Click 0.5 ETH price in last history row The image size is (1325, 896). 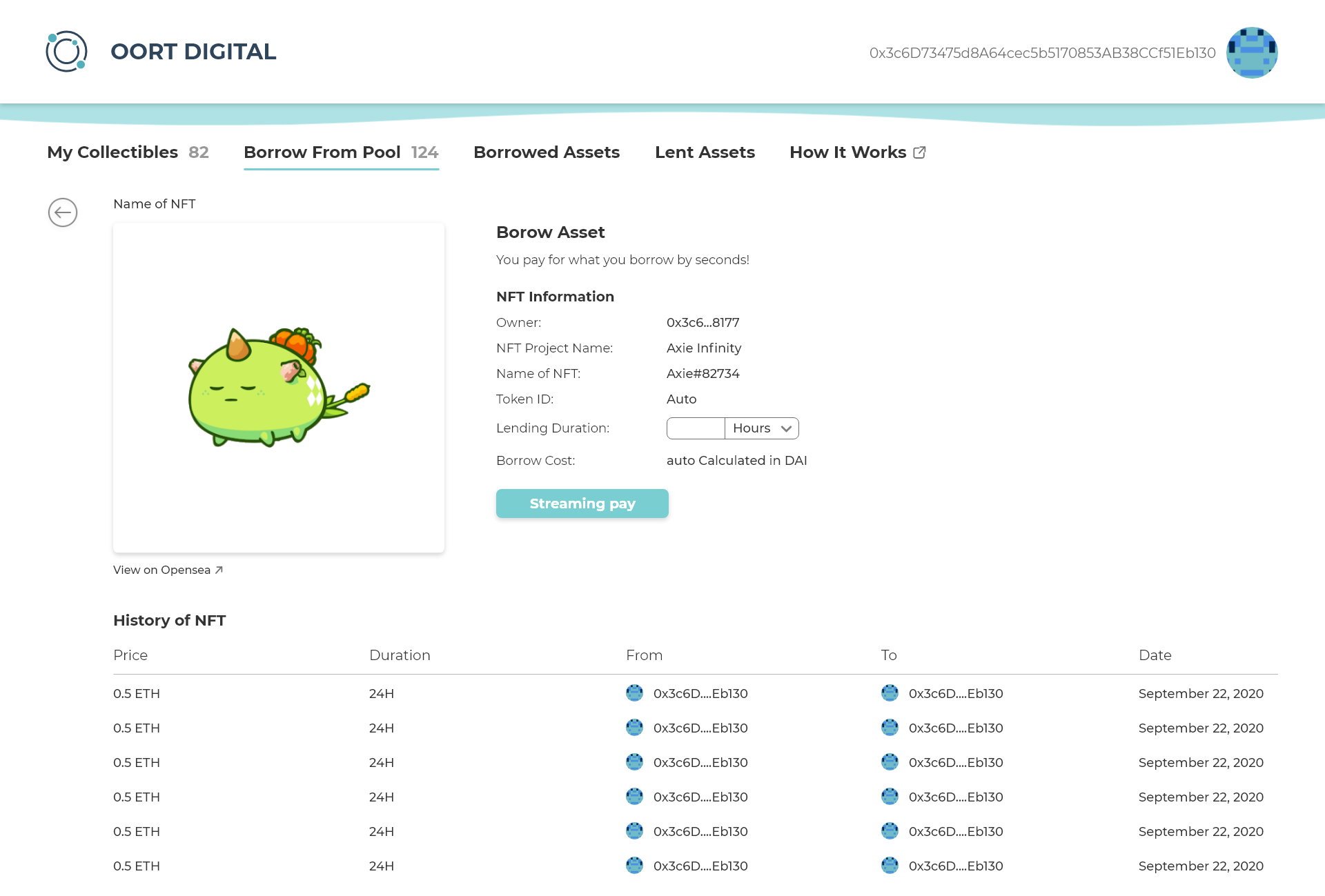click(137, 866)
